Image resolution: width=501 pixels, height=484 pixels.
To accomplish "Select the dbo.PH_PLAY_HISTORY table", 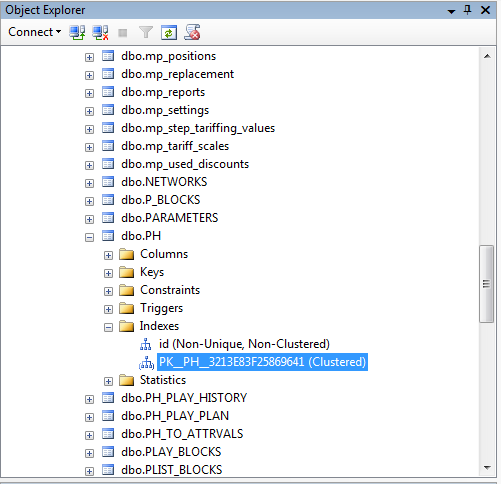I will (x=184, y=398).
